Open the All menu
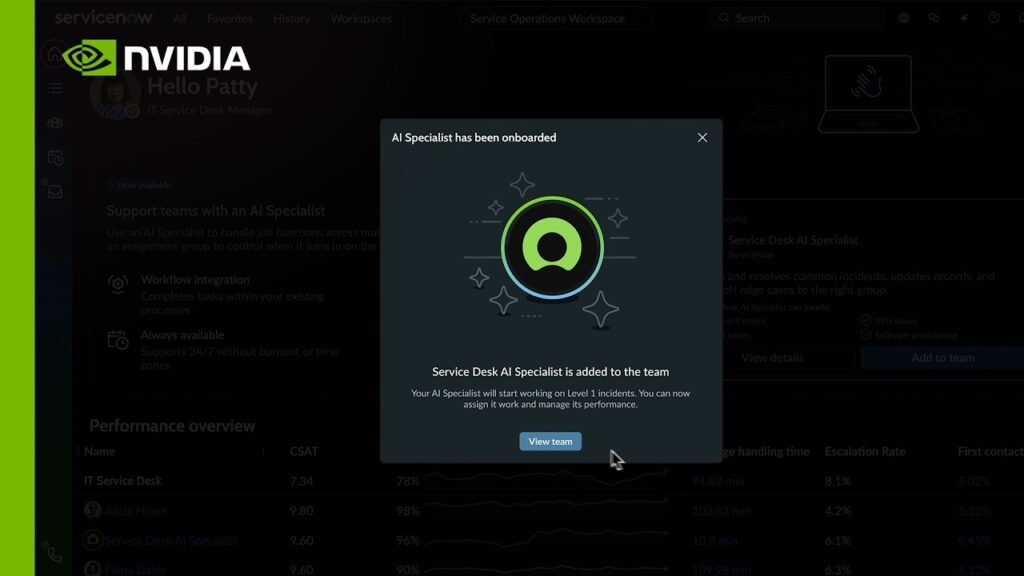1024x576 pixels. tap(180, 18)
